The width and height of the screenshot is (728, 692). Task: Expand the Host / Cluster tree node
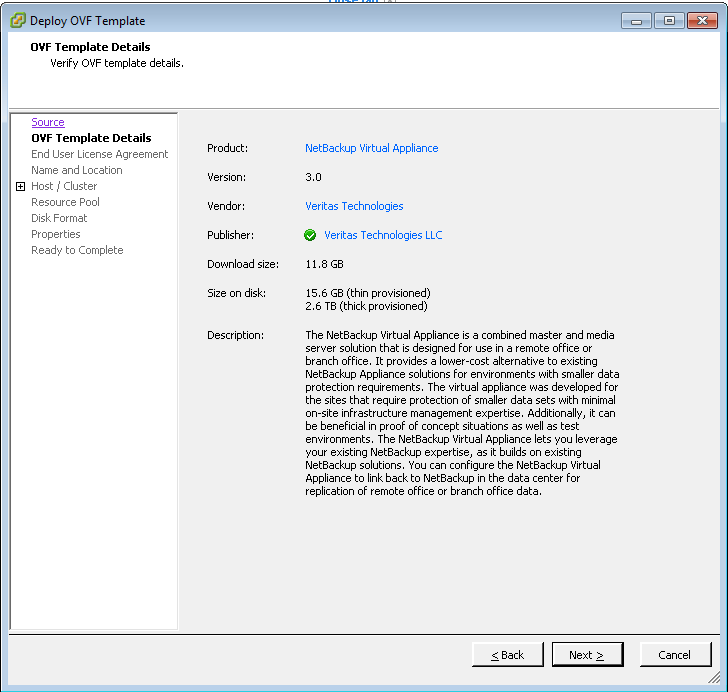coord(20,186)
